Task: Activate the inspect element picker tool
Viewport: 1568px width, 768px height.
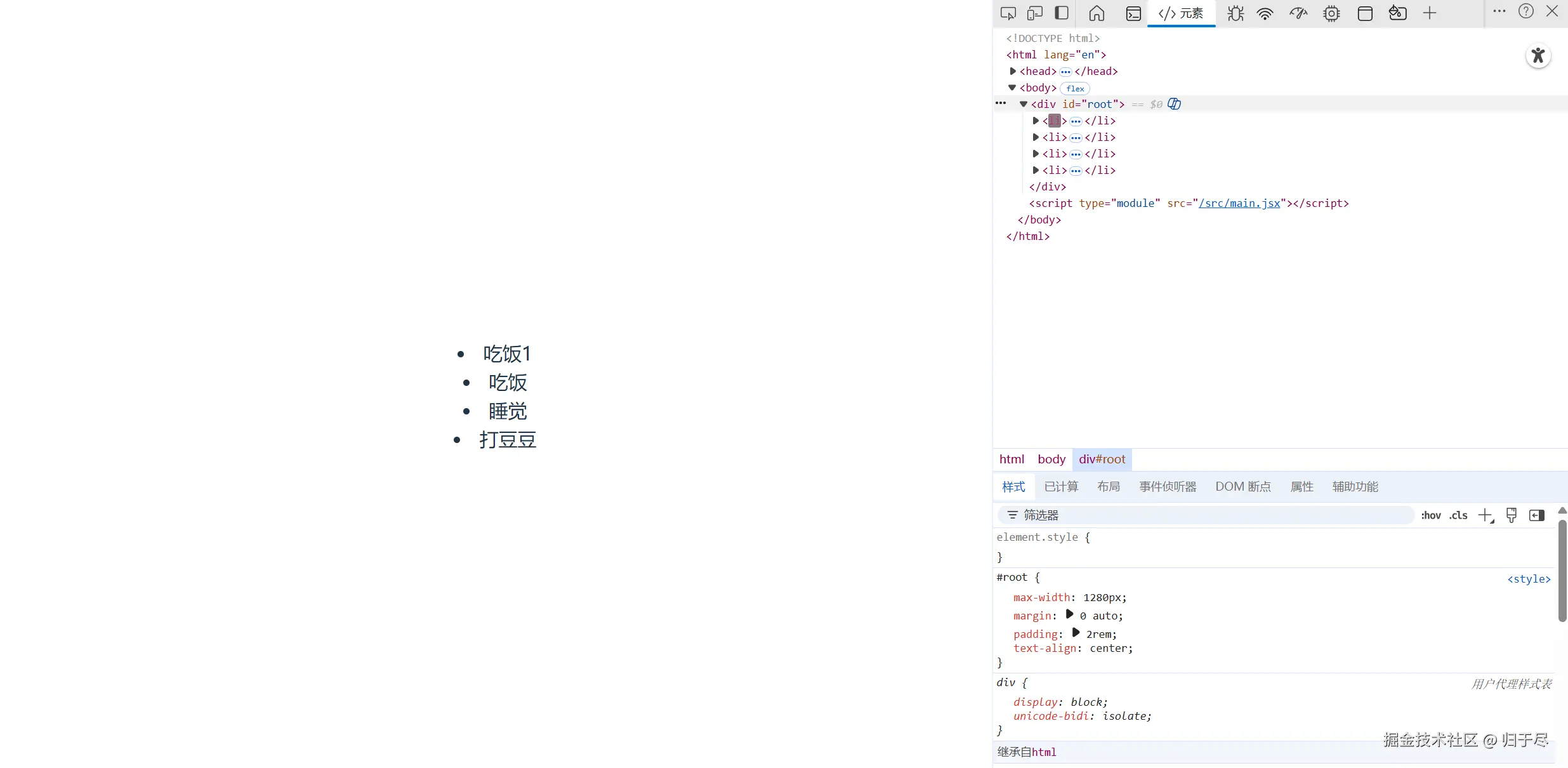Action: (x=1008, y=13)
